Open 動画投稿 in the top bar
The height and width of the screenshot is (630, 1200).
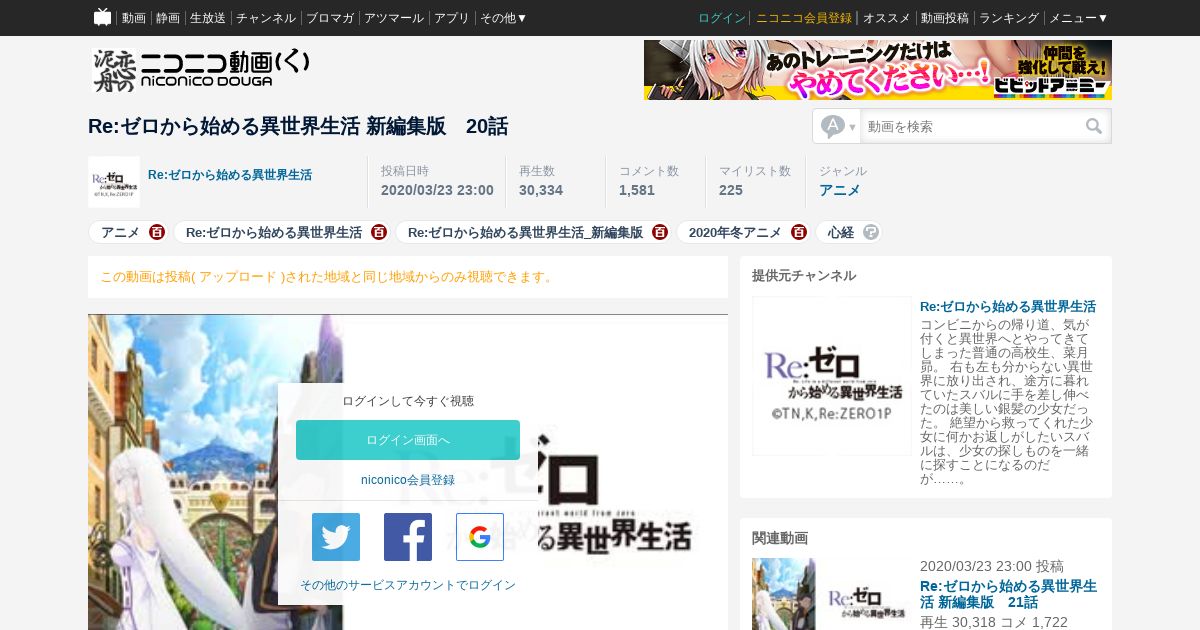tap(945, 18)
